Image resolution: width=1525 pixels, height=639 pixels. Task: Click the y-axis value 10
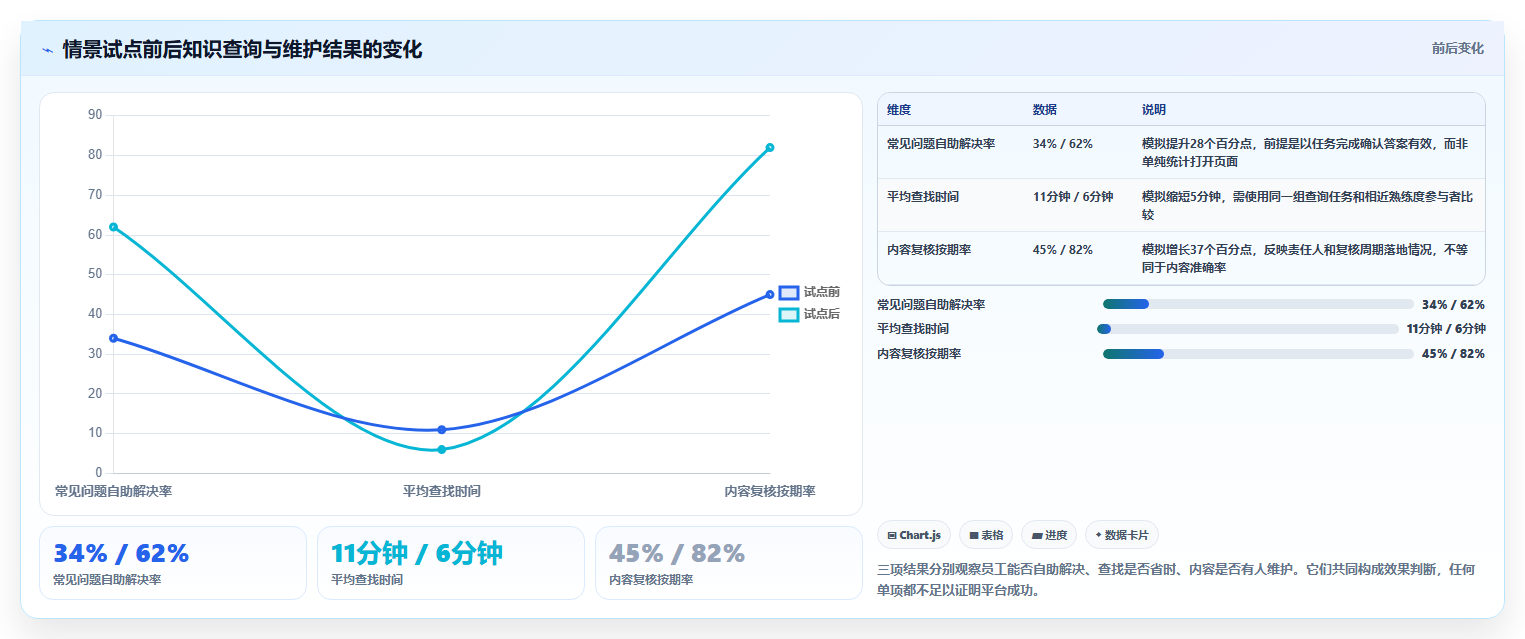95,433
